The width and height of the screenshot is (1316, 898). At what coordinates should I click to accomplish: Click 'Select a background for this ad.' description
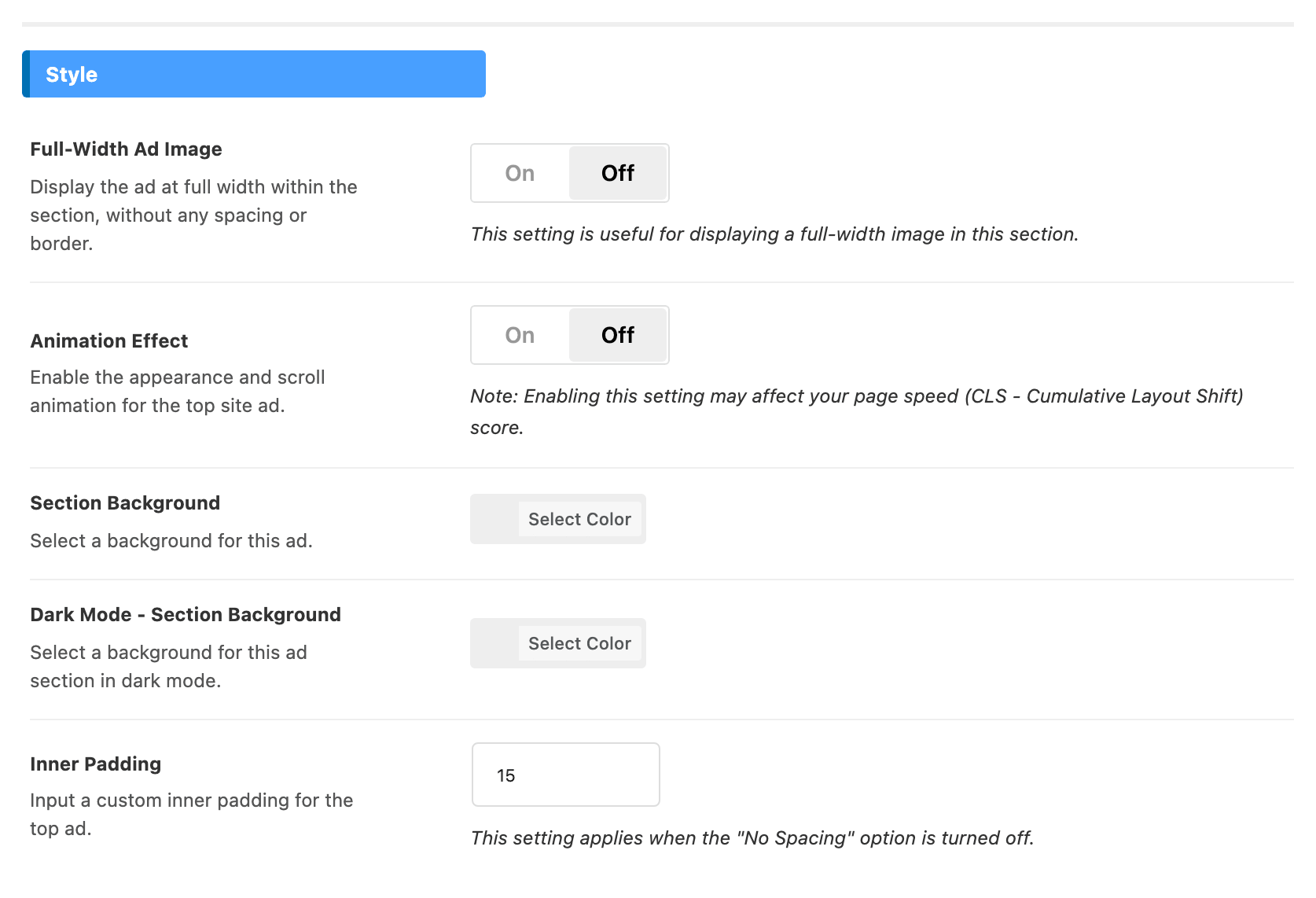click(x=171, y=541)
